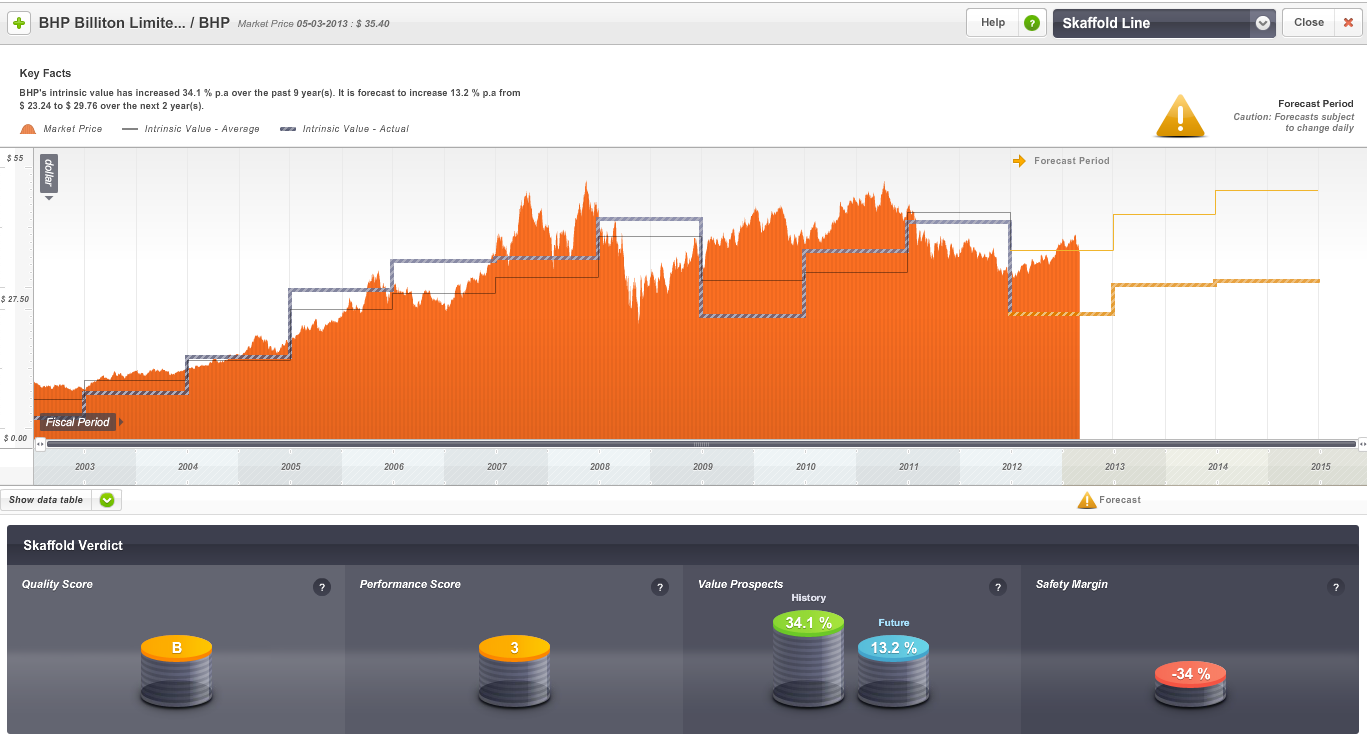Viewport: 1367px width, 741px height.
Task: Select year 2007 on the timeline
Action: click(497, 467)
